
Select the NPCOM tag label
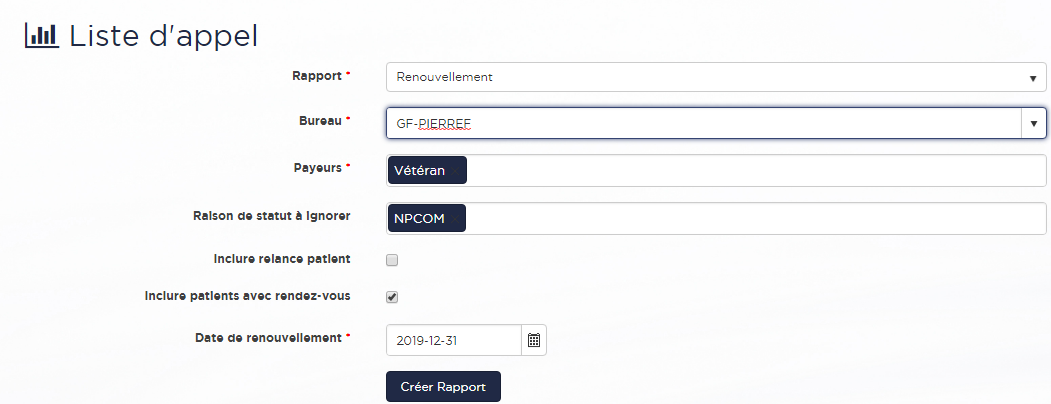pyautogui.click(x=420, y=218)
